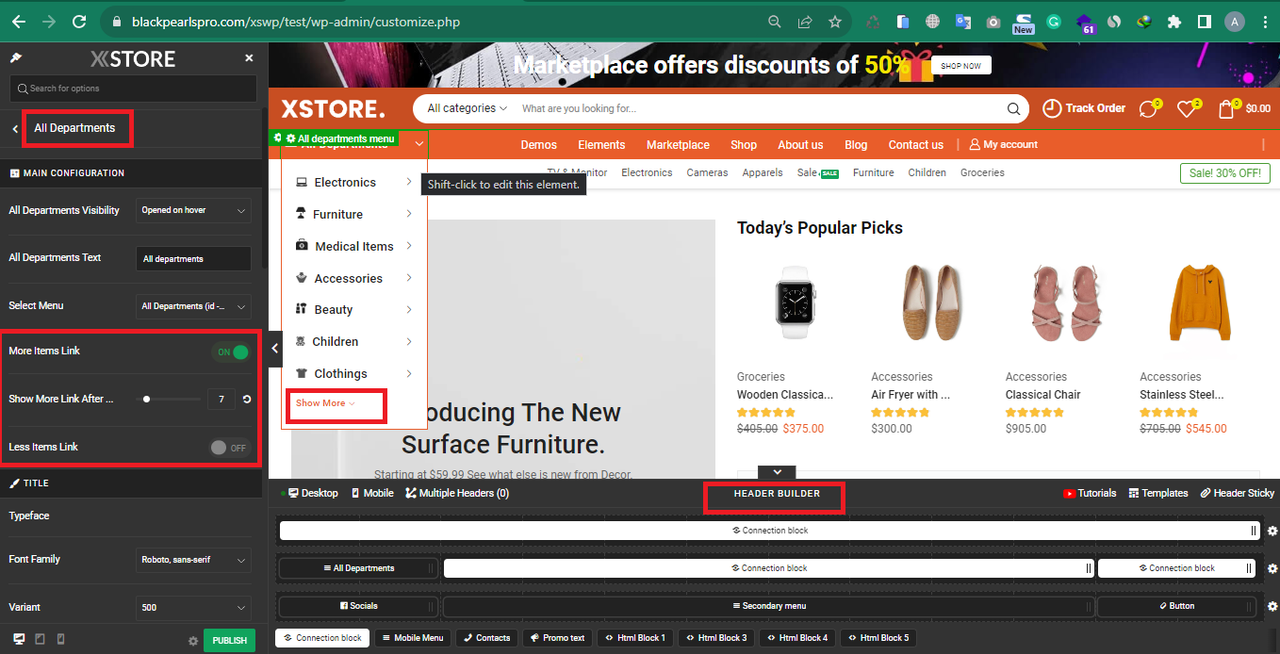Image resolution: width=1280 pixels, height=654 pixels.
Task: Collapse the customizer sidebar arrow
Action: click(x=275, y=348)
